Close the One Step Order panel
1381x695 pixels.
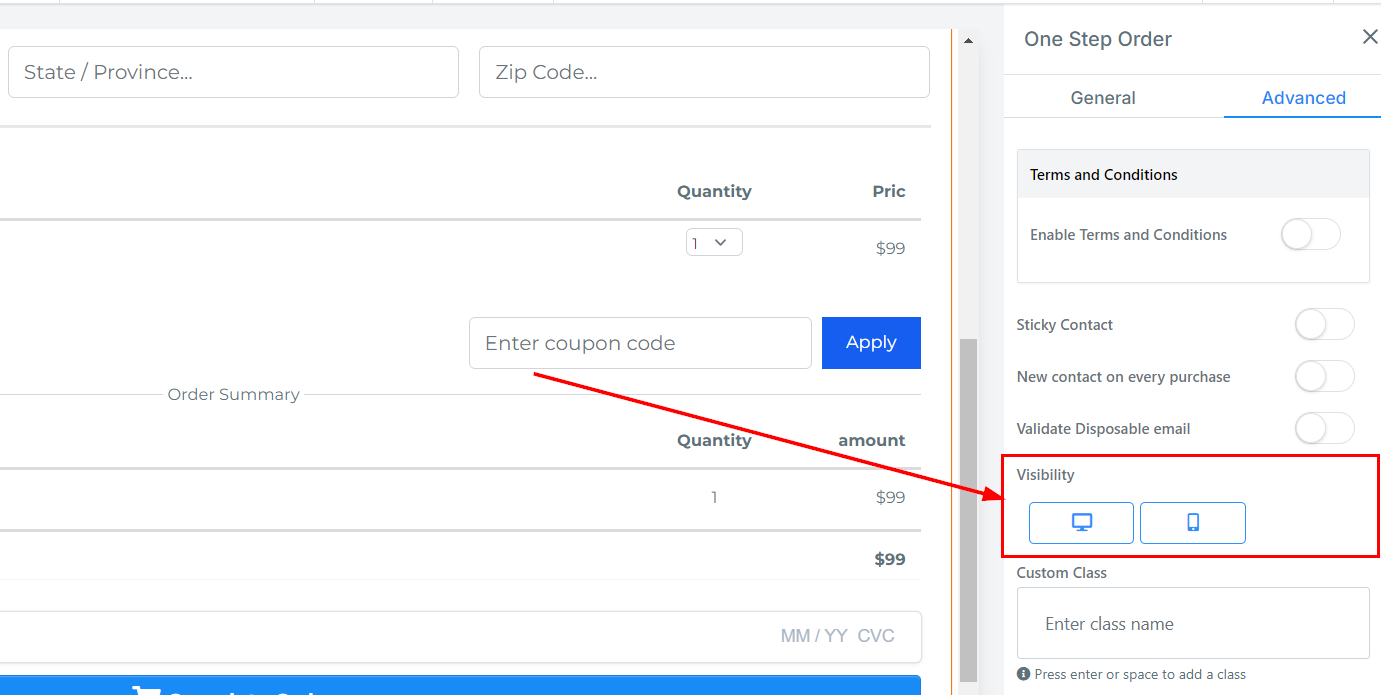click(1369, 37)
